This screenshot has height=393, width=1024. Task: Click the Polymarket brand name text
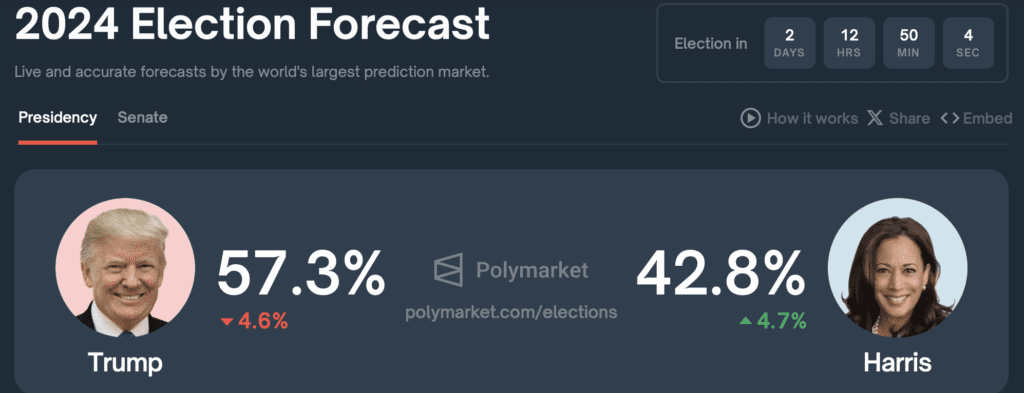532,270
